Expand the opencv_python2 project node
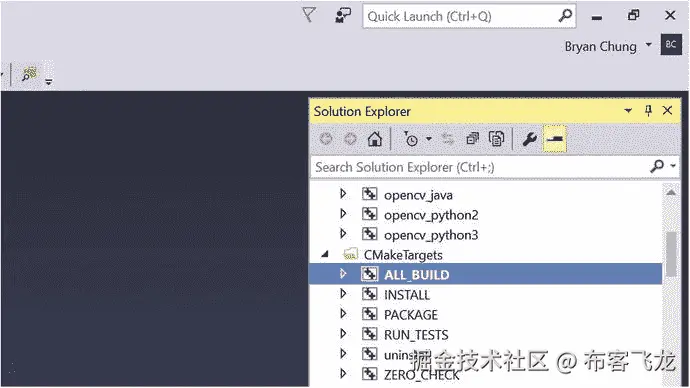 click(343, 214)
